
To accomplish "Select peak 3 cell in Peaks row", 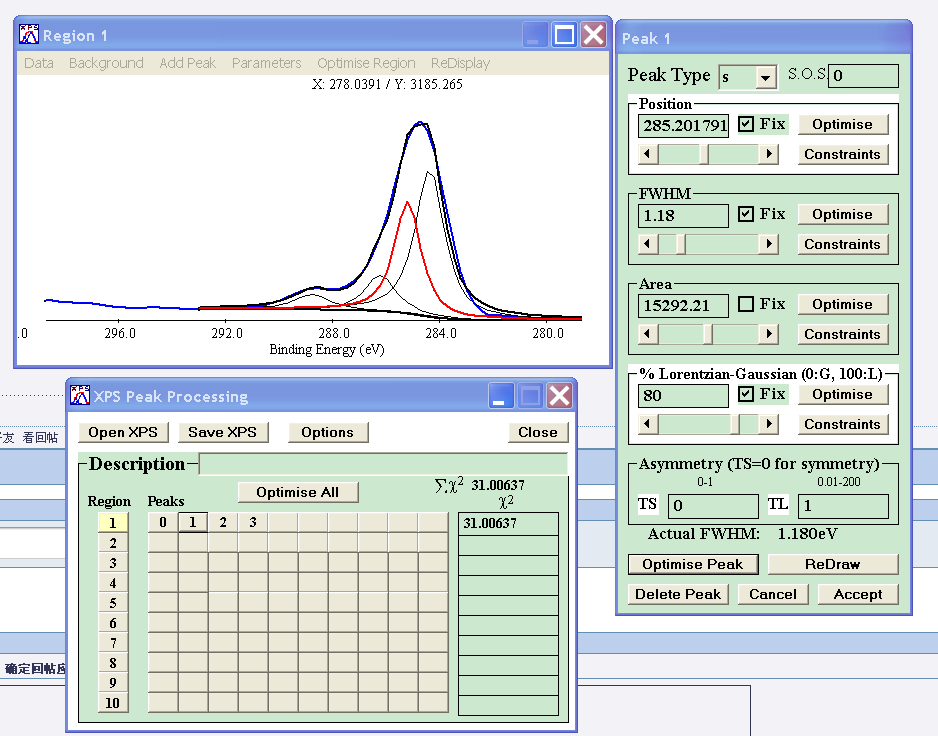I will pyautogui.click(x=253, y=522).
